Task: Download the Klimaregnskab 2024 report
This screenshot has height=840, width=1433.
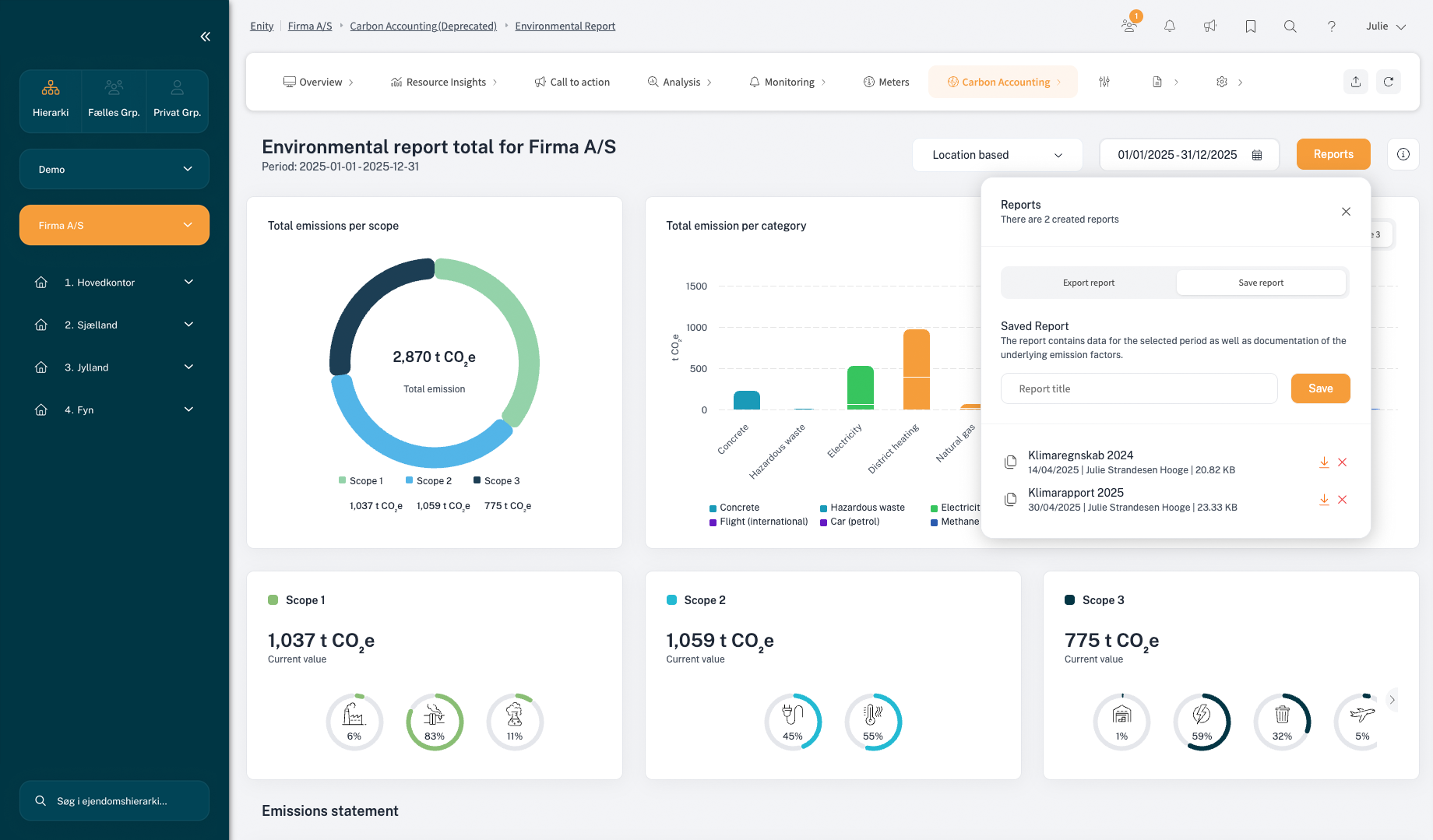Action: (1324, 462)
